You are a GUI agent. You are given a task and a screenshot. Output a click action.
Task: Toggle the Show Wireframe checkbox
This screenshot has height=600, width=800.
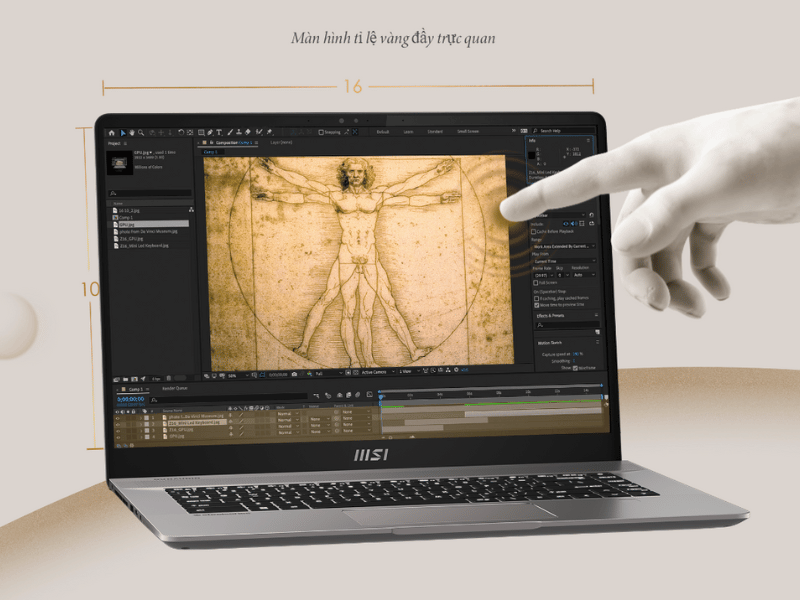(575, 368)
